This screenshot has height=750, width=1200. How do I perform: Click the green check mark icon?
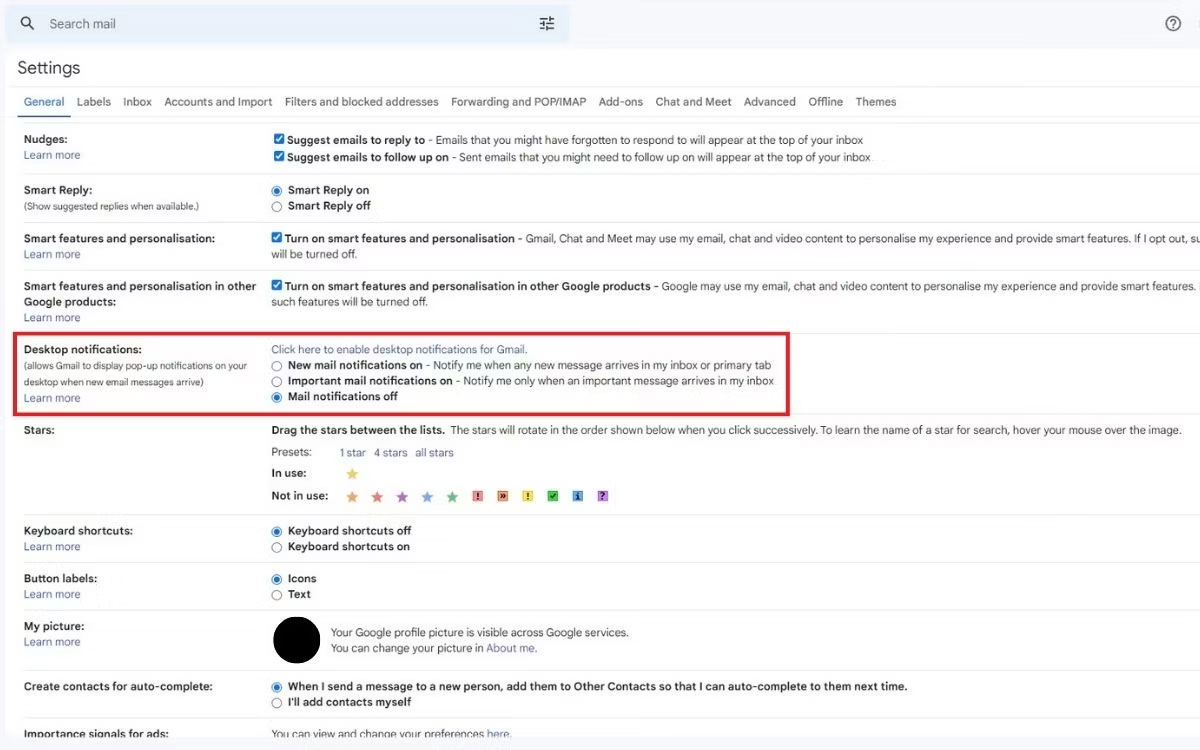(553, 497)
